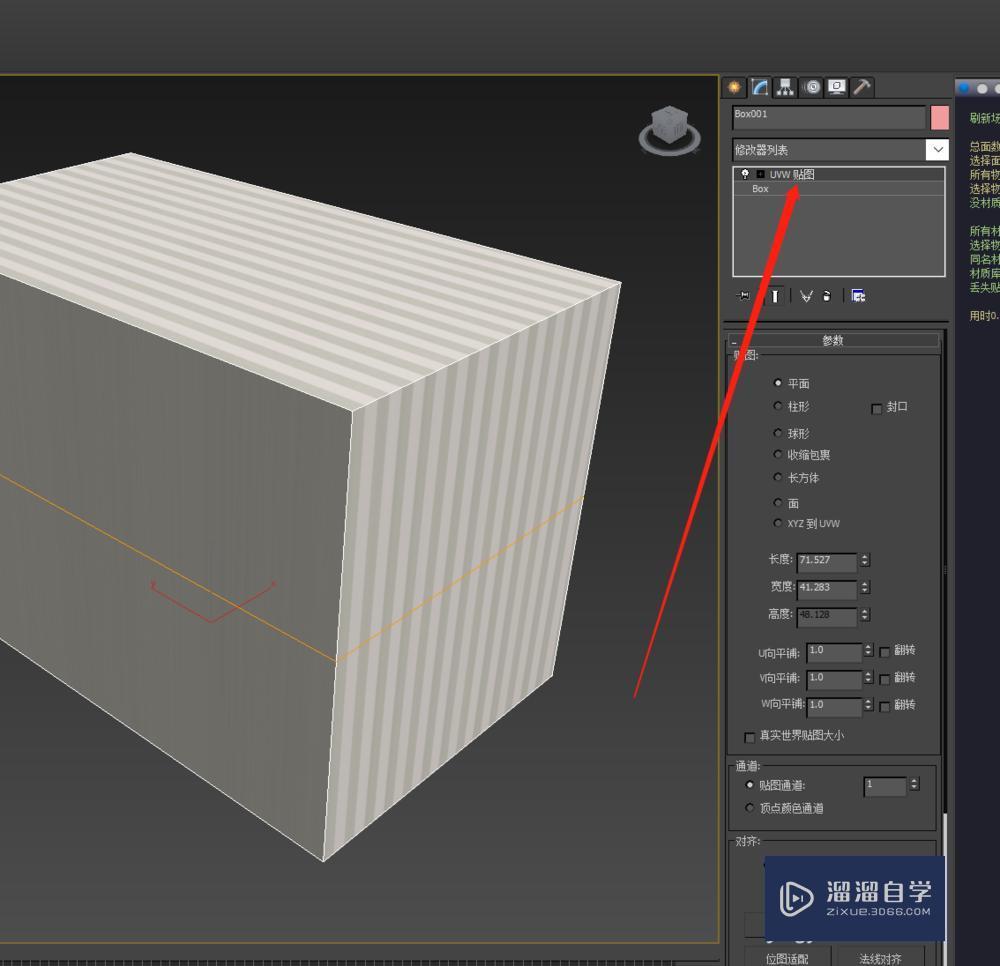Image resolution: width=1000 pixels, height=966 pixels.
Task: Enable the 封口 cap checkbox
Action: point(877,407)
